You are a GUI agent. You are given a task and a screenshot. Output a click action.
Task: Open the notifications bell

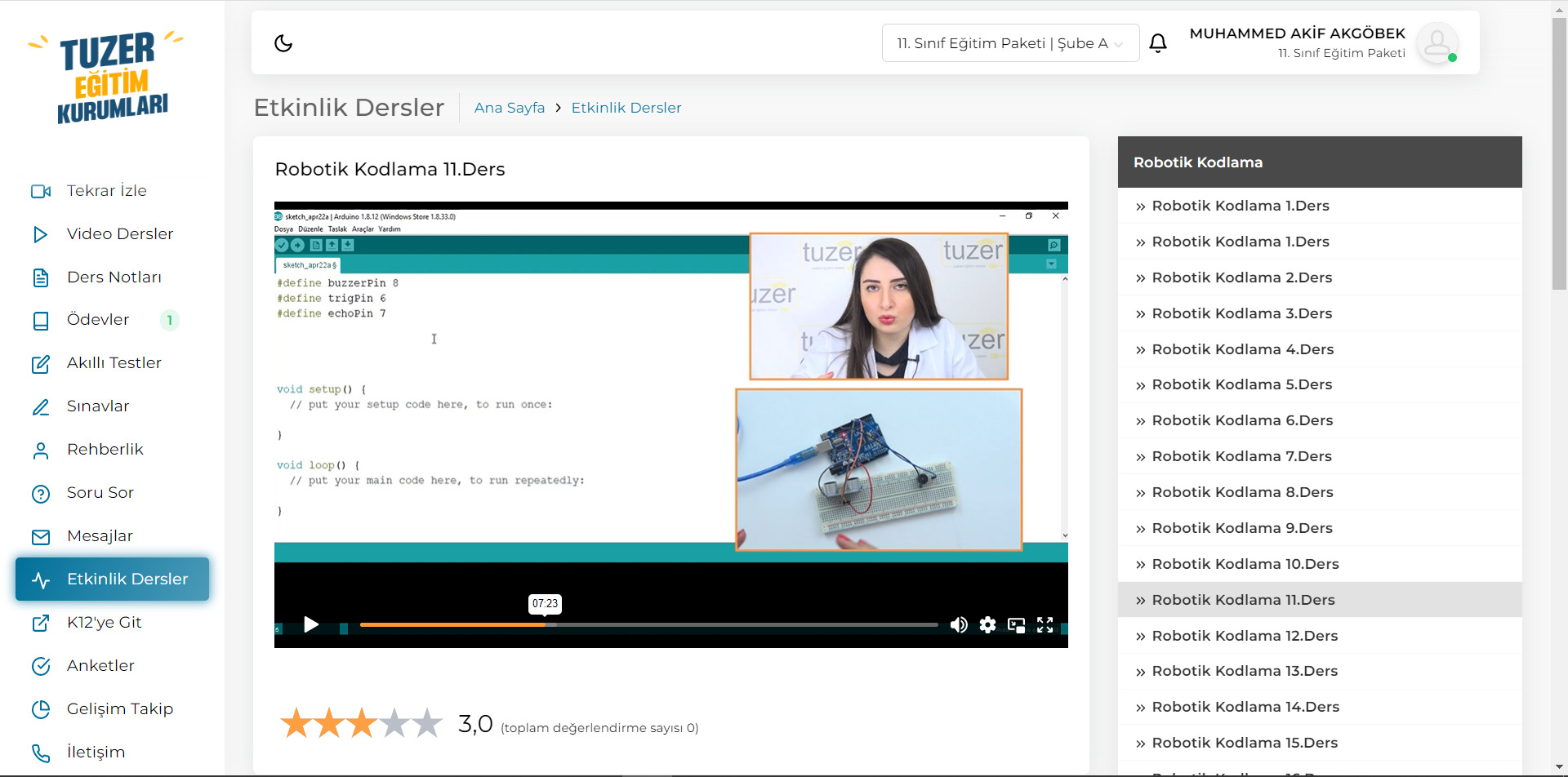[1157, 43]
